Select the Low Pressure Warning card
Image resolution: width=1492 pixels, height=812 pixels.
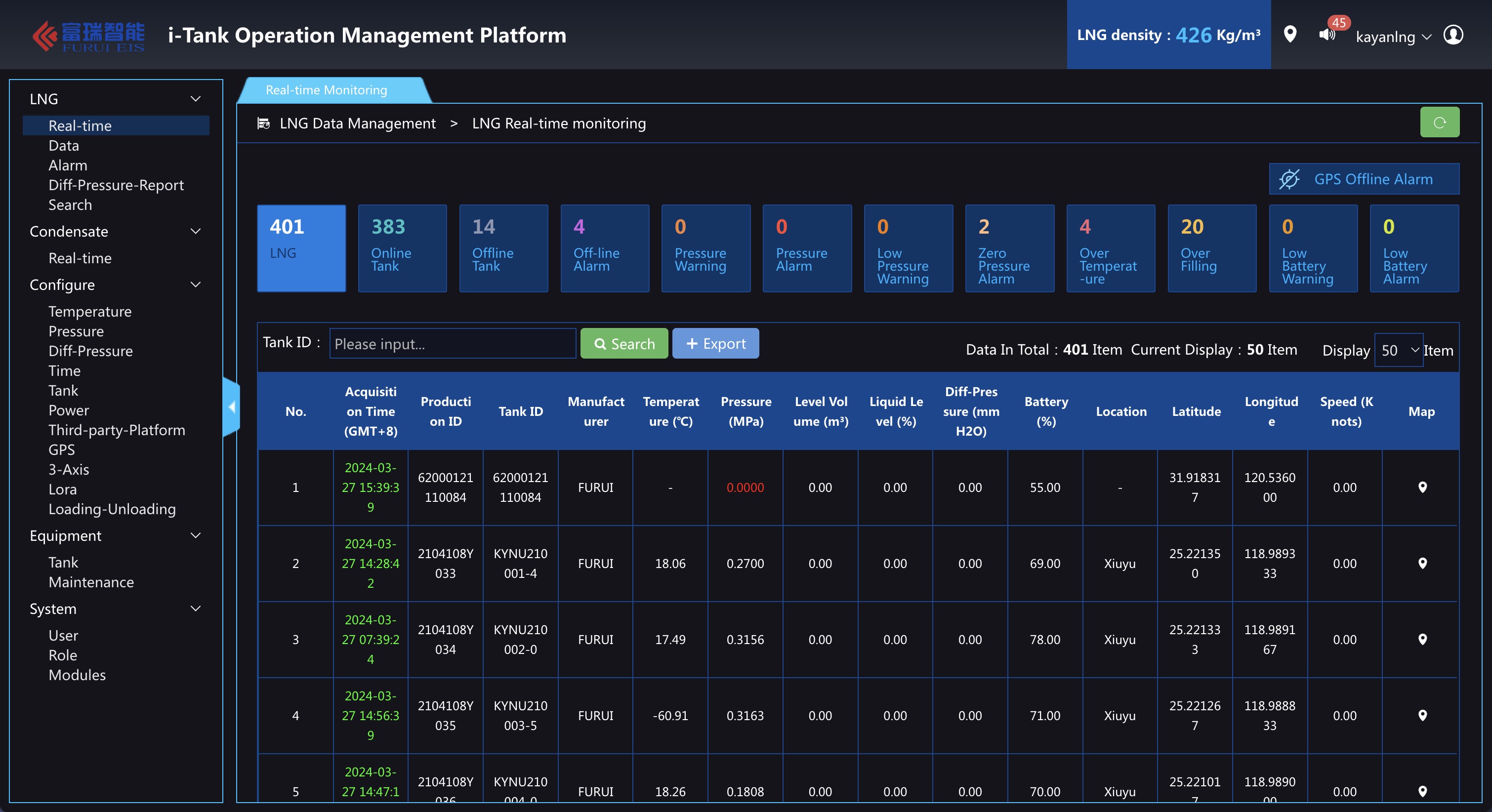(908, 248)
